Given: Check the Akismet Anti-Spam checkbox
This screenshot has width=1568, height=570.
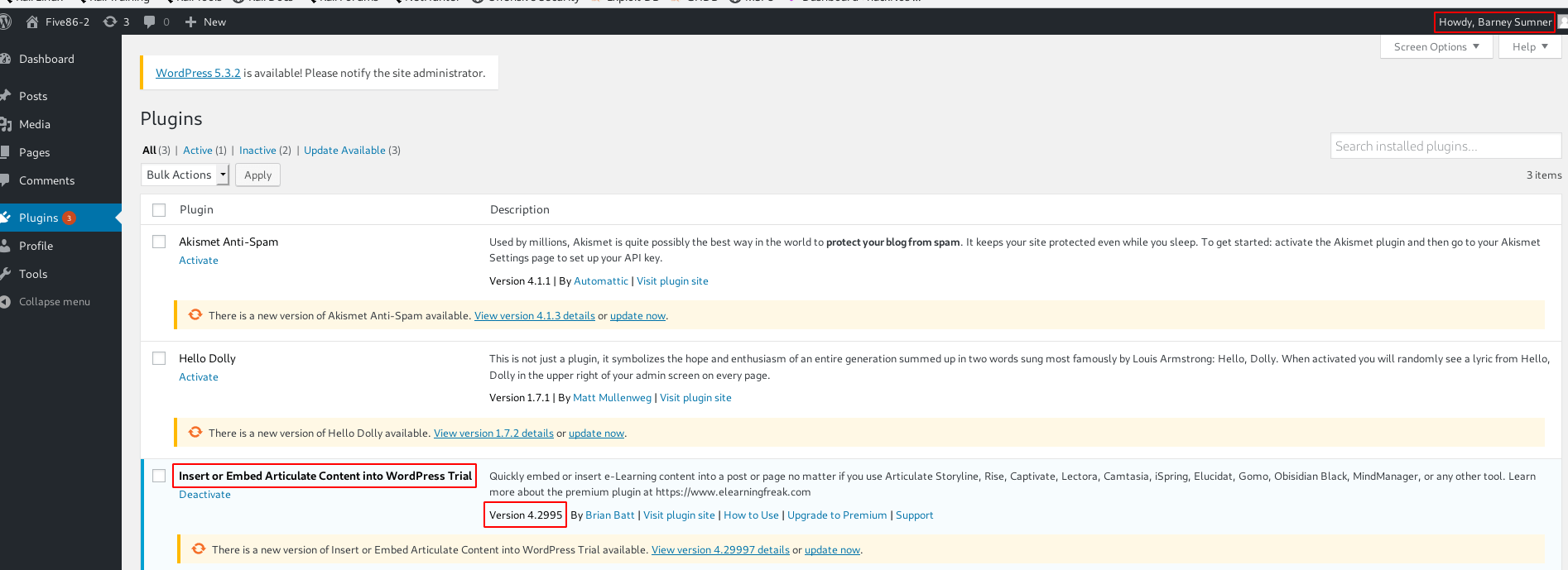Looking at the screenshot, I should click(x=159, y=242).
